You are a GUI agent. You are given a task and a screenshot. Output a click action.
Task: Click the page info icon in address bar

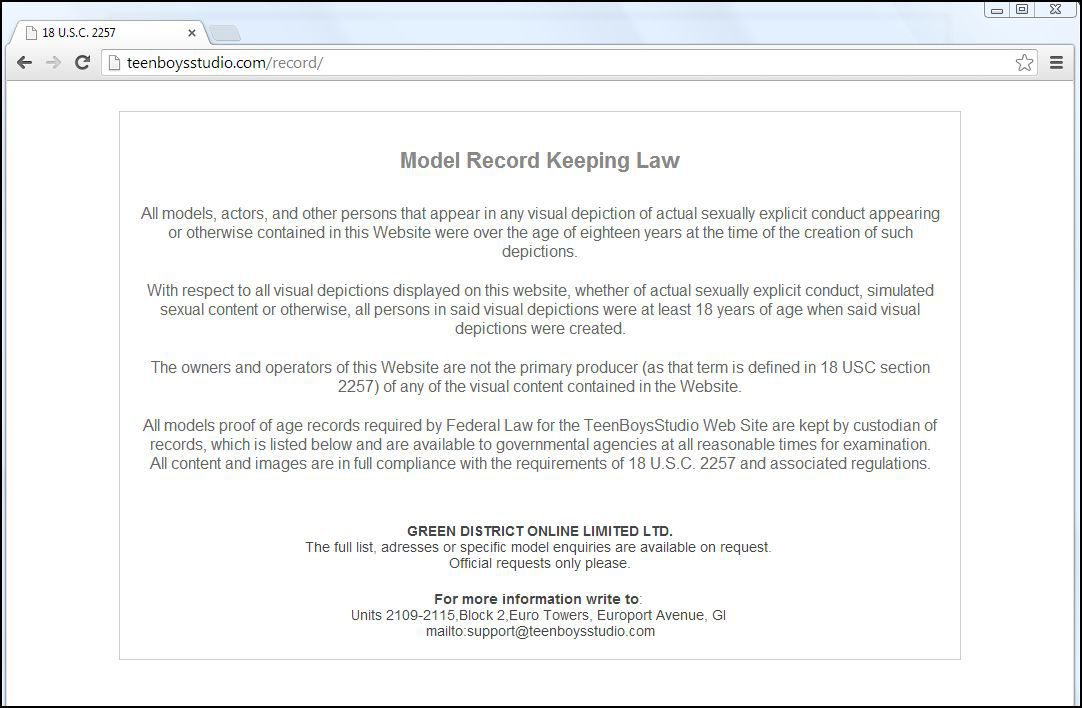[115, 63]
